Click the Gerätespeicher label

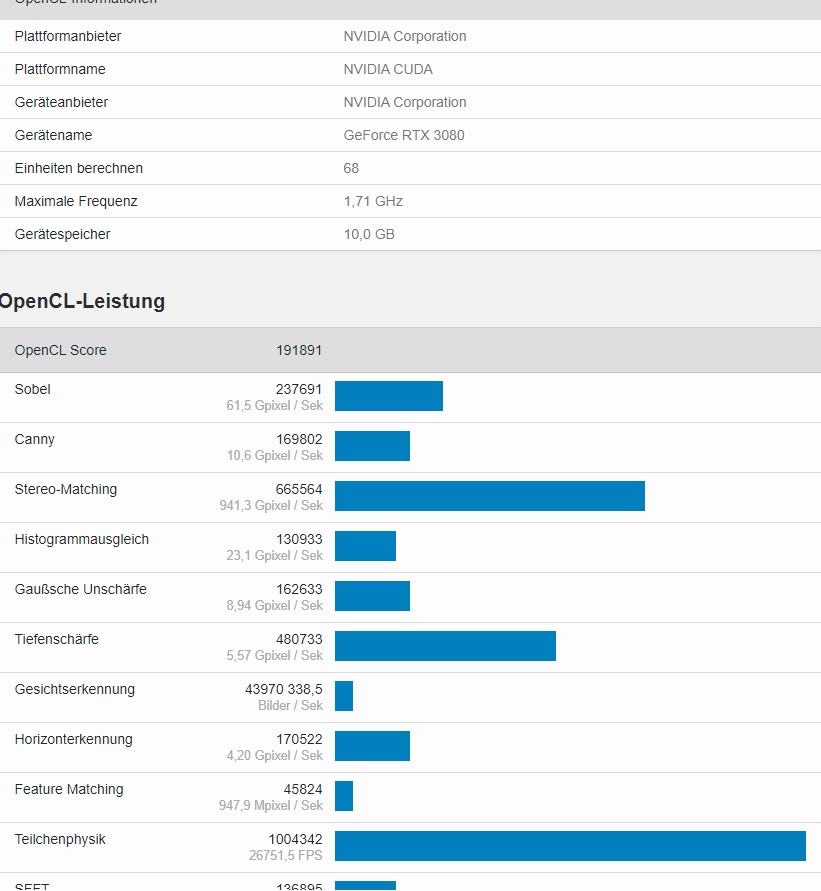62,234
